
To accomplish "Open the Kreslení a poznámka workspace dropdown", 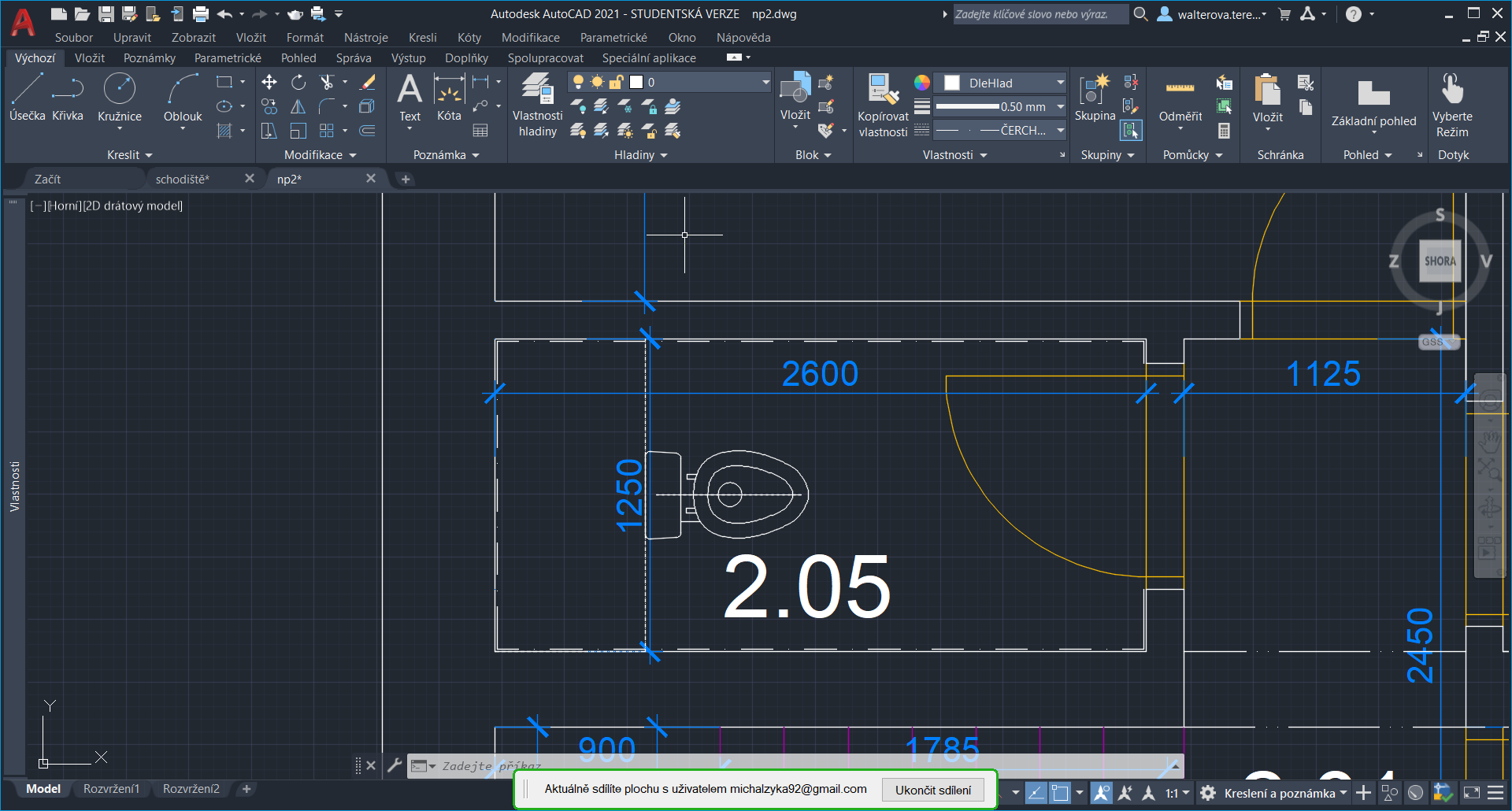I will 1285,793.
